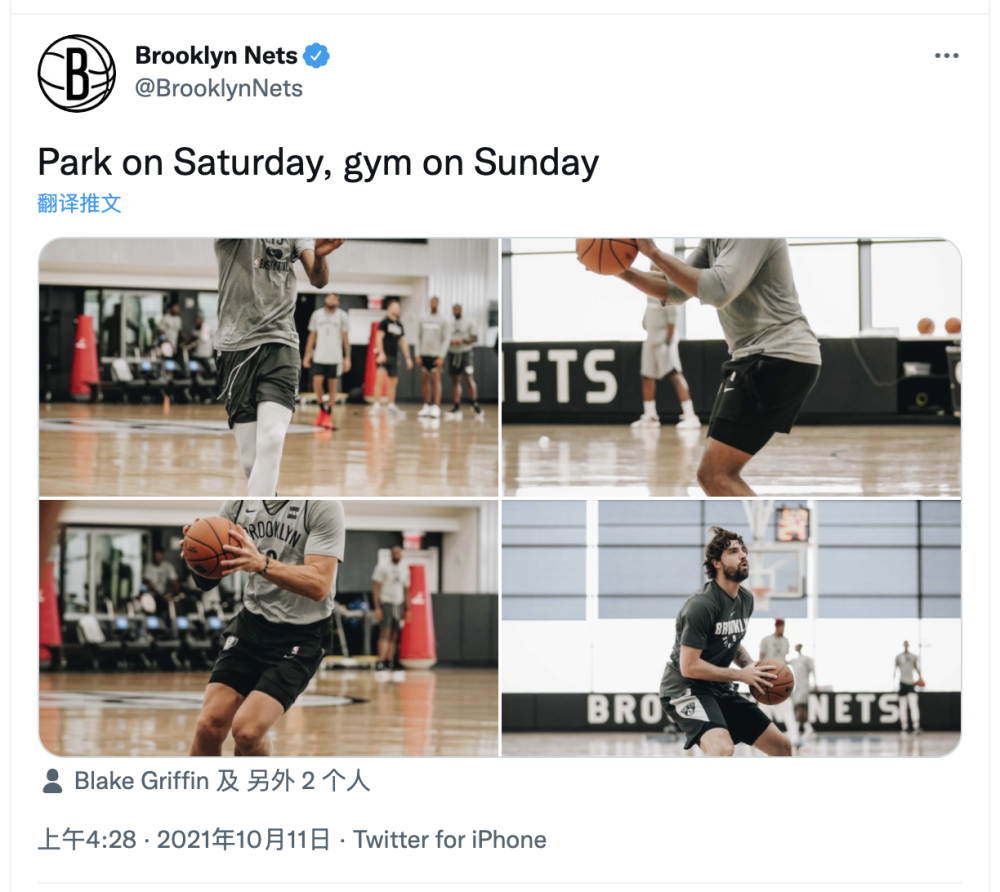This screenshot has height=892, width=1000.
Task: Open bottom-right photo of bearded player
Action: [732, 628]
